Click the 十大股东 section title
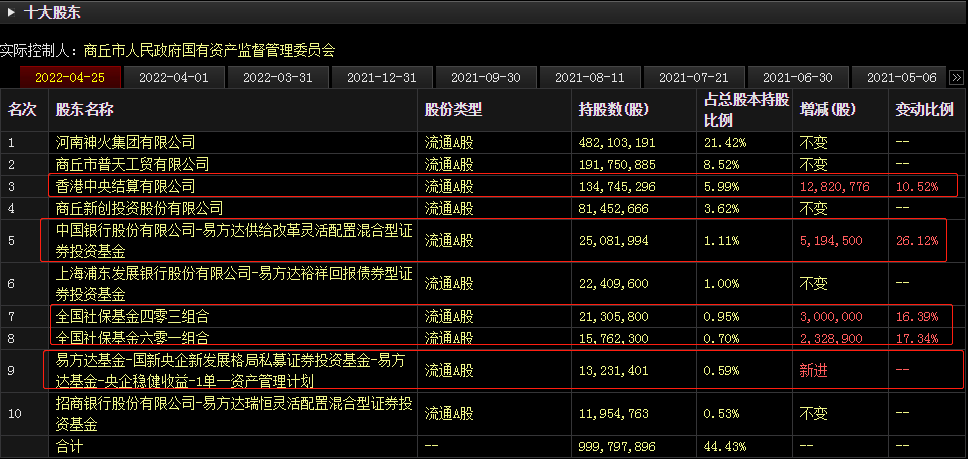The image size is (968, 459). click(x=52, y=12)
